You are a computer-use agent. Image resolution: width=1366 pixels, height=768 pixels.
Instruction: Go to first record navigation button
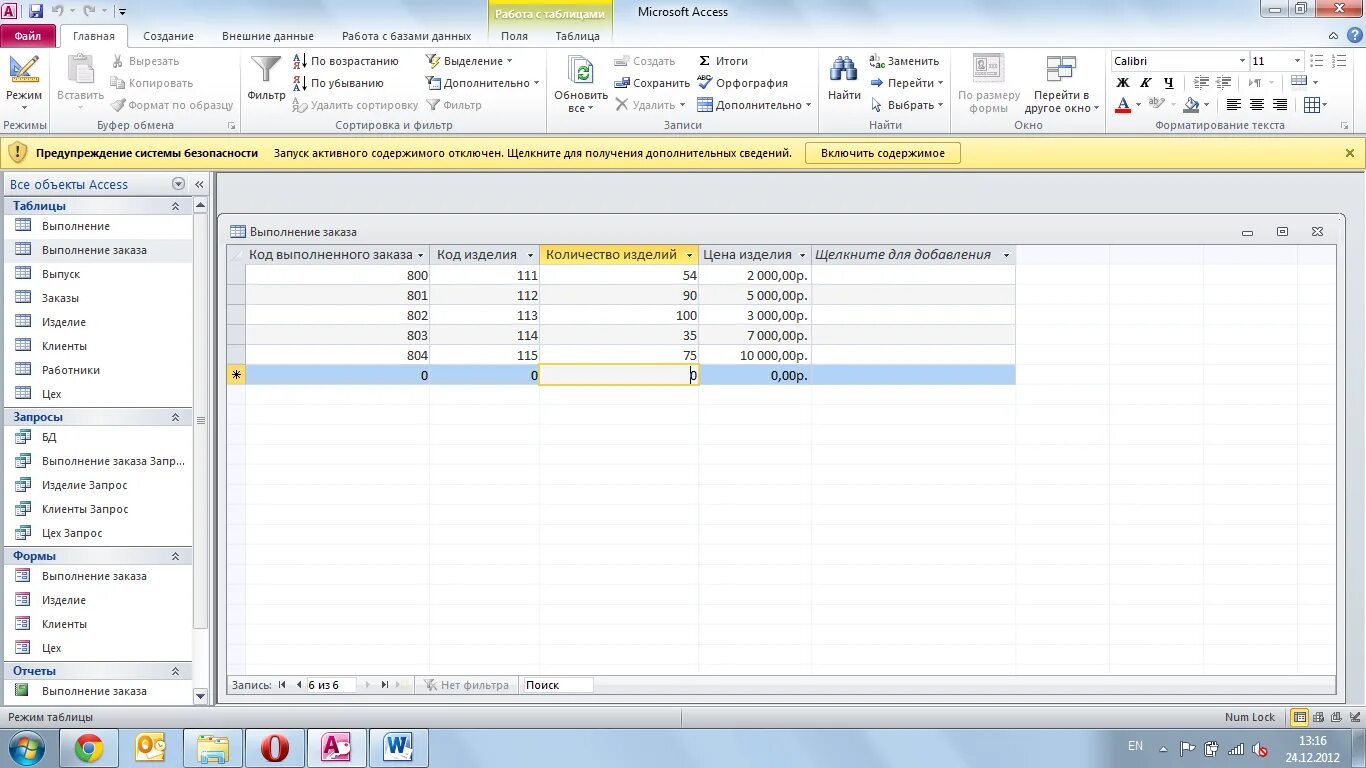[282, 685]
